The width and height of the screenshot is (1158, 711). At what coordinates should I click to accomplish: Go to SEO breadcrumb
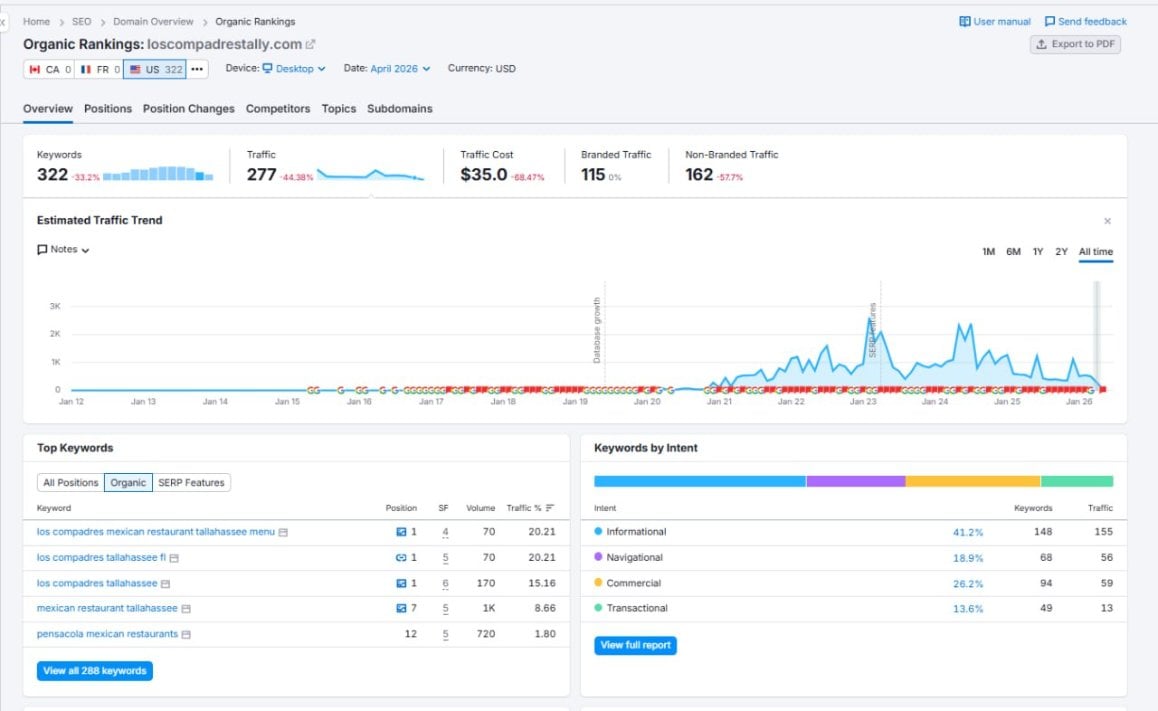point(81,21)
